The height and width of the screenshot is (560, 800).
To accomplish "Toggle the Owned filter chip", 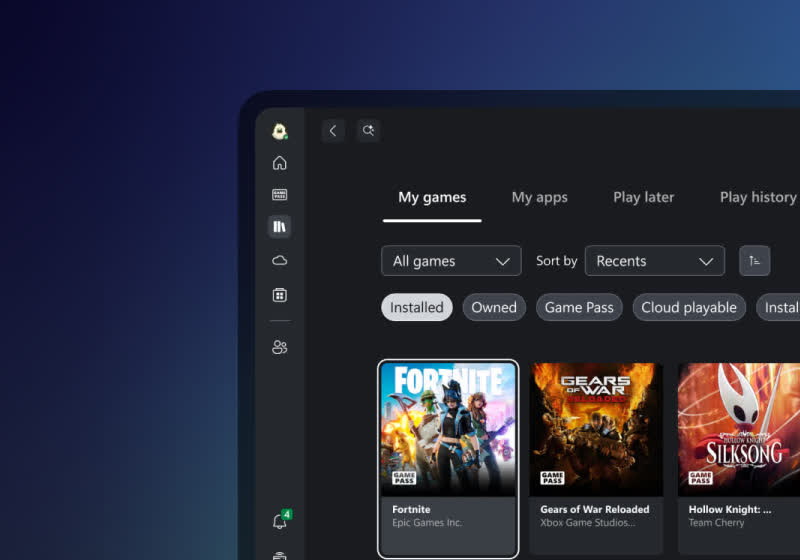I will click(x=494, y=307).
